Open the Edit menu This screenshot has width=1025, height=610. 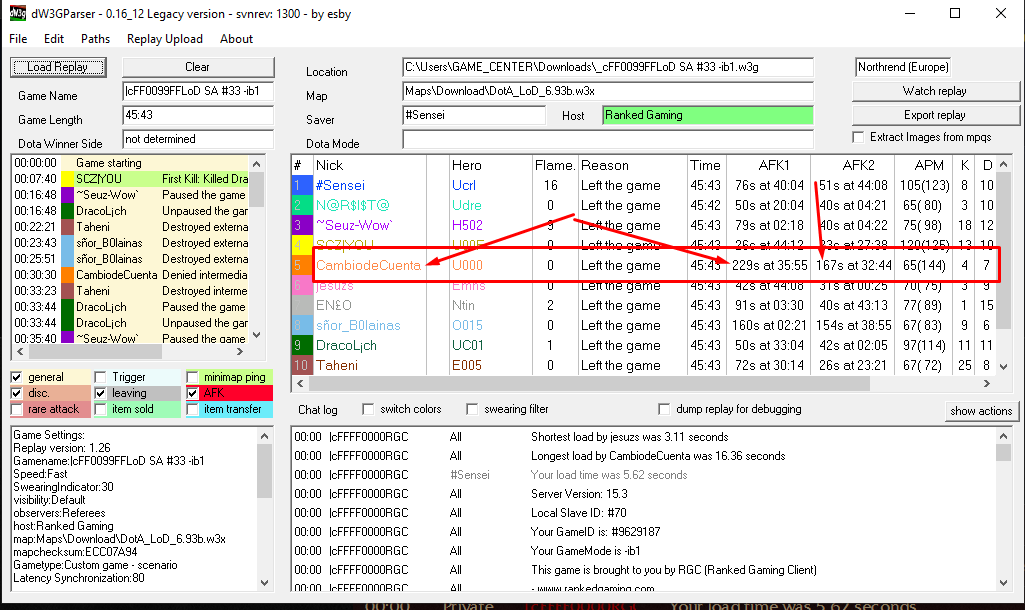pos(54,39)
